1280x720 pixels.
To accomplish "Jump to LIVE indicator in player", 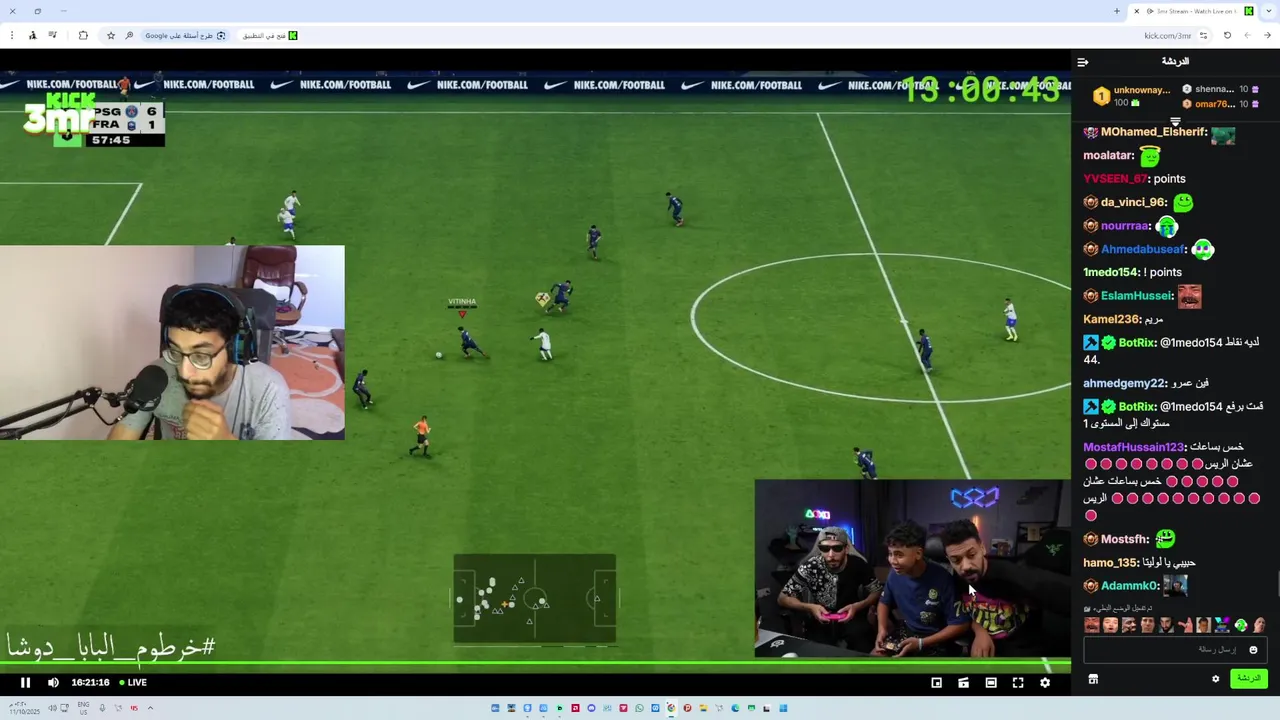I will 133,683.
